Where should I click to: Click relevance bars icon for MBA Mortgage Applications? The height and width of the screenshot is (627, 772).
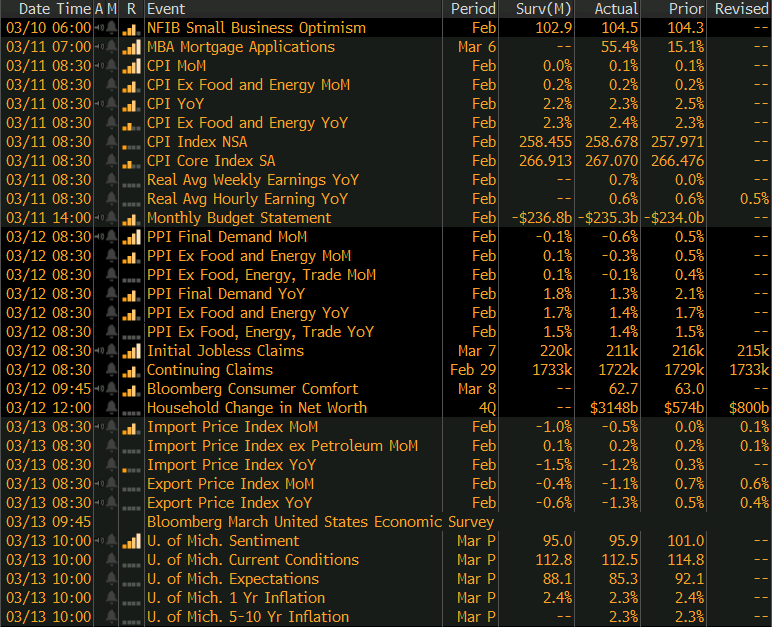[x=131, y=47]
